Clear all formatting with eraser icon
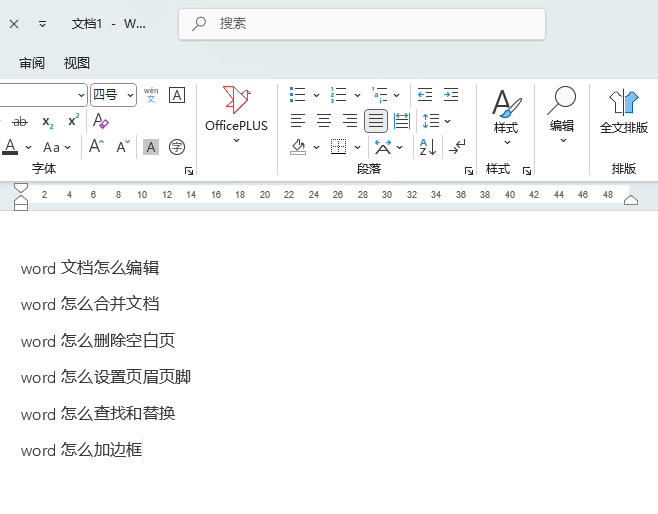The width and height of the screenshot is (658, 514). pyautogui.click(x=100, y=121)
